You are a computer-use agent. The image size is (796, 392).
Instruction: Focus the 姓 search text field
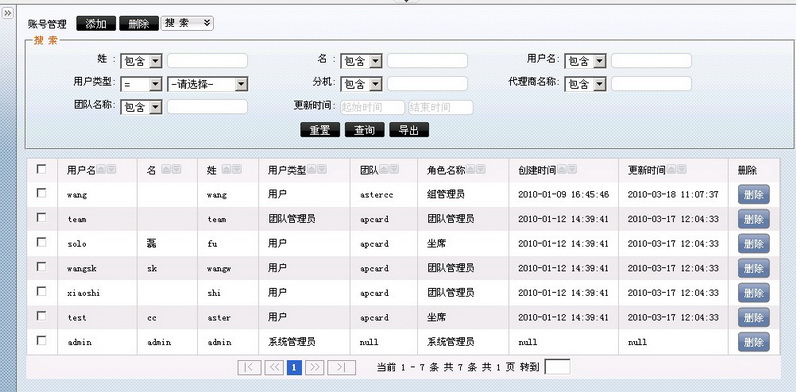click(208, 61)
